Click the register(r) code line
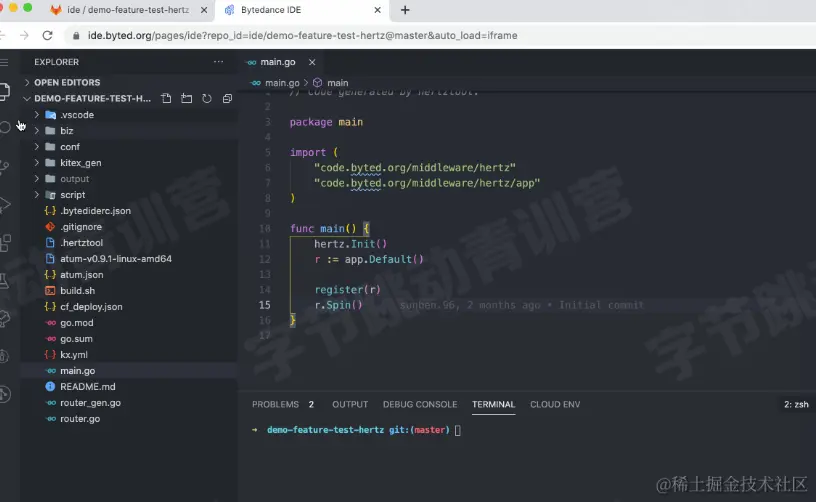816x502 pixels. click(347, 289)
